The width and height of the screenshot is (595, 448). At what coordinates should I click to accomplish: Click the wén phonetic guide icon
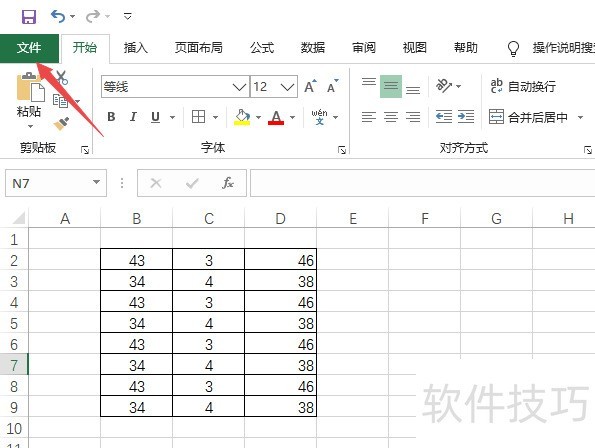click(320, 117)
